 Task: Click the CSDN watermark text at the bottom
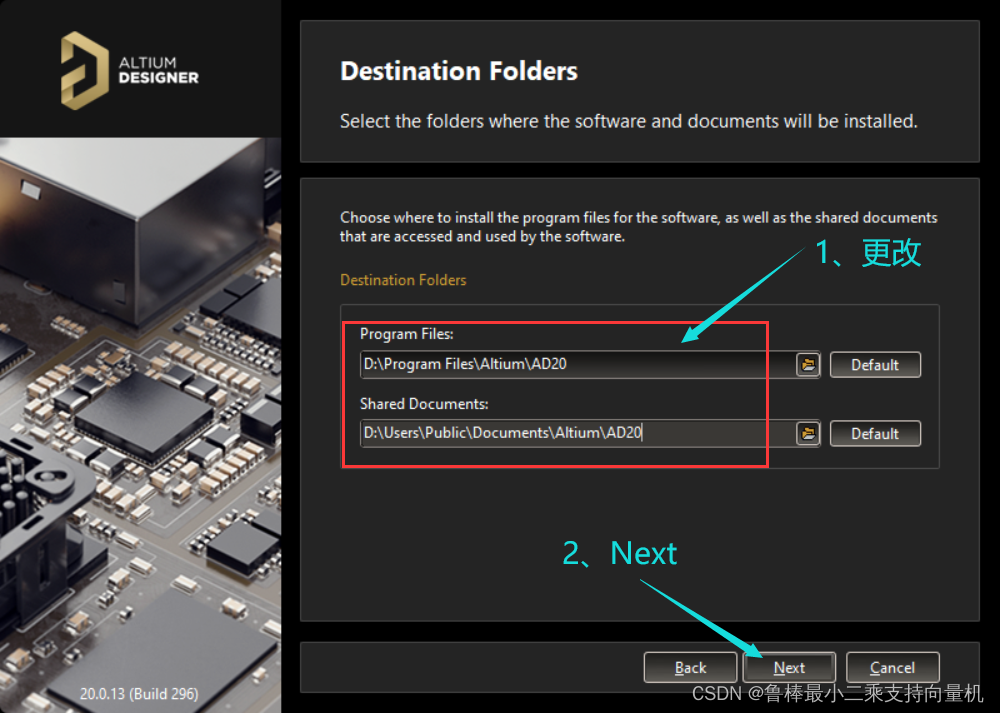click(x=837, y=693)
